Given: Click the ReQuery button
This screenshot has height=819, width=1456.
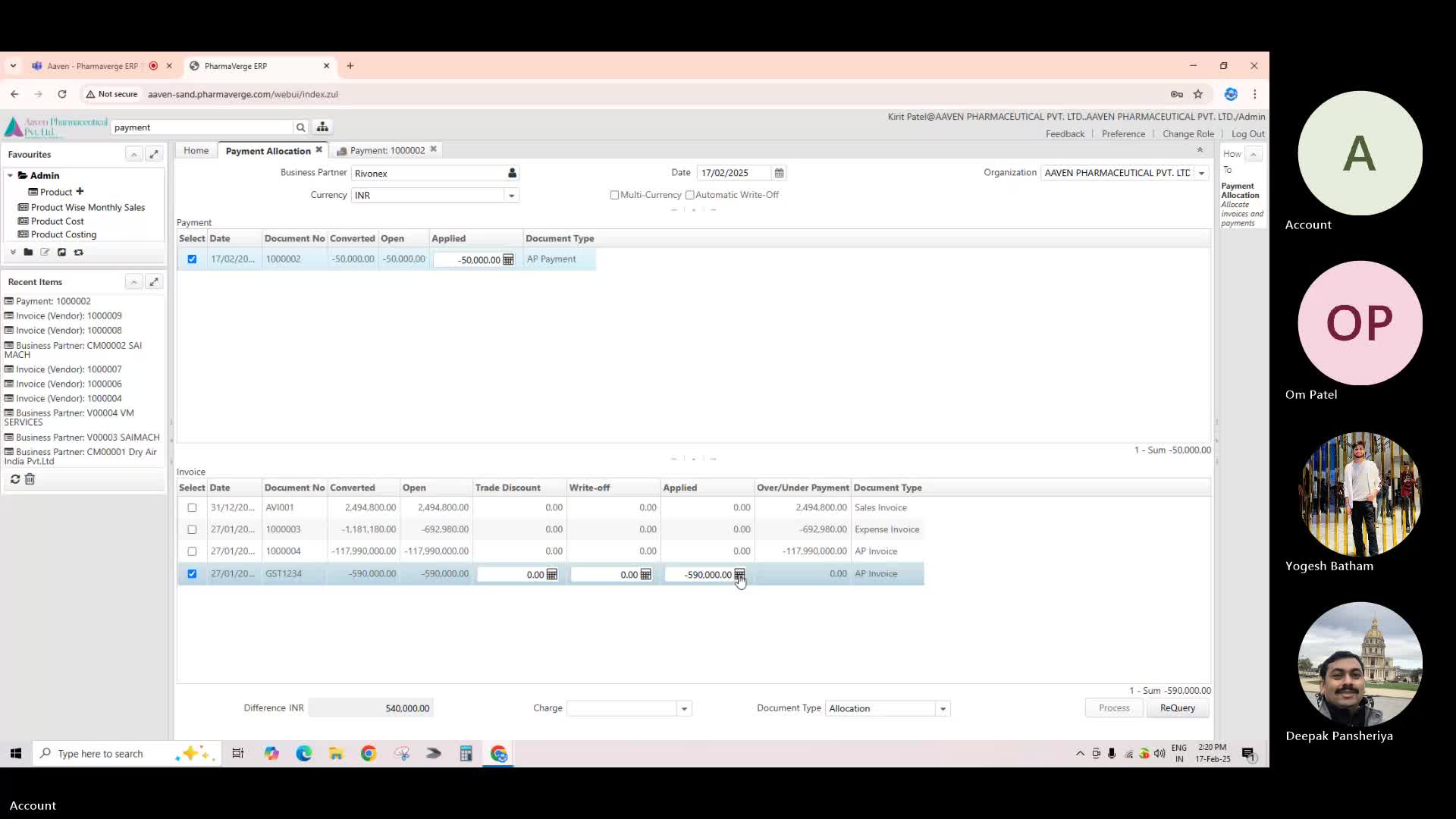Looking at the screenshot, I should (1177, 708).
